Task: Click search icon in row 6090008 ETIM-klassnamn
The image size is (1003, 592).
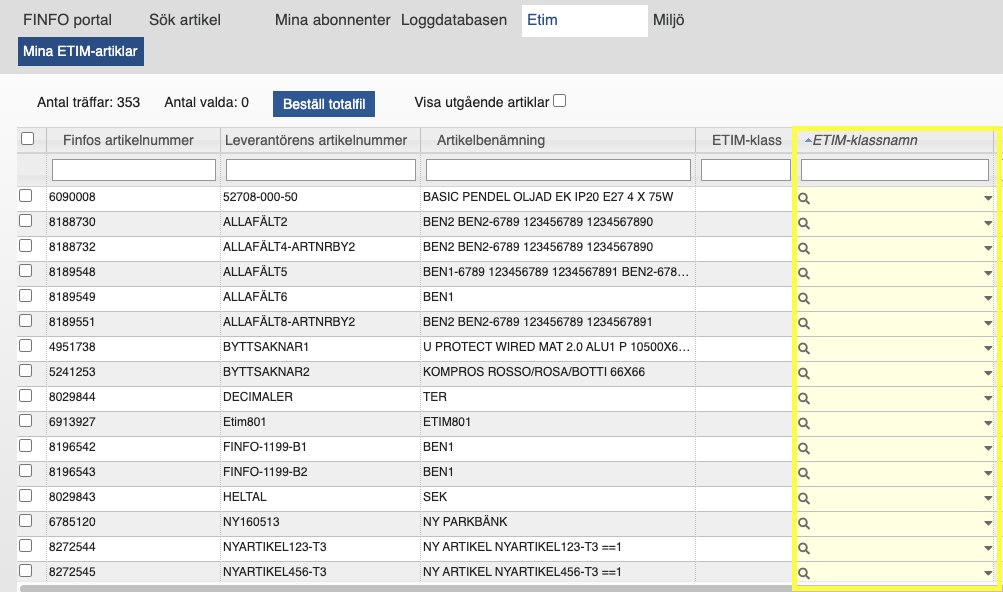Action: pyautogui.click(x=803, y=198)
